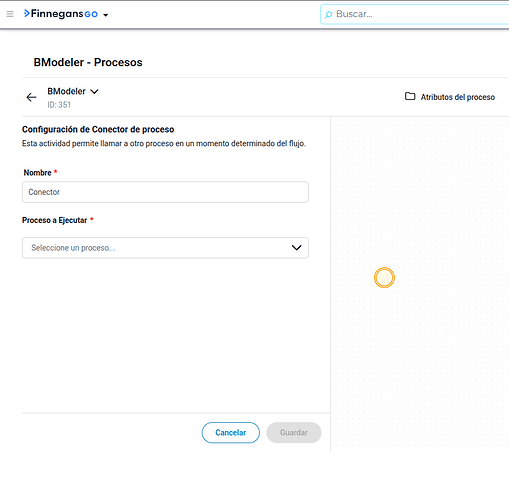Click the BModeler - Procesos heading
The height and width of the screenshot is (500, 509).
click(88, 62)
